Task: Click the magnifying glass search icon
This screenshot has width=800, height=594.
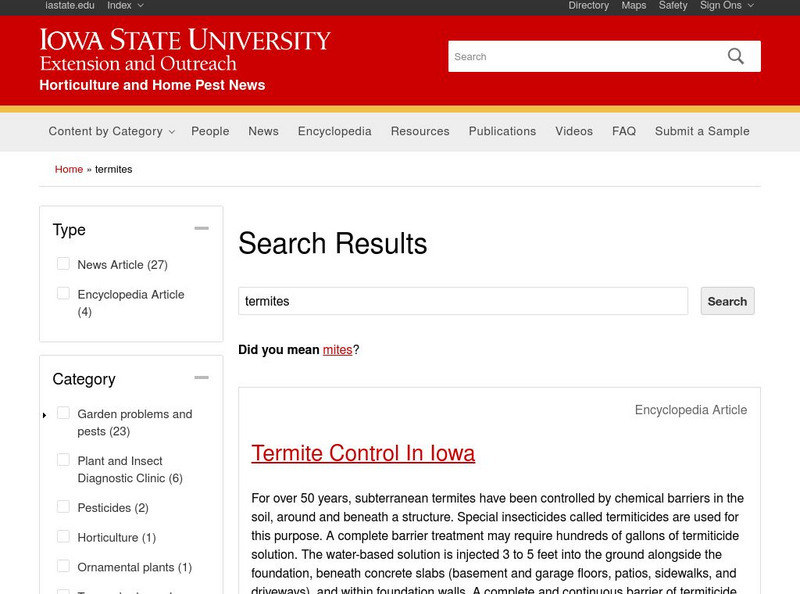Action: [x=737, y=56]
